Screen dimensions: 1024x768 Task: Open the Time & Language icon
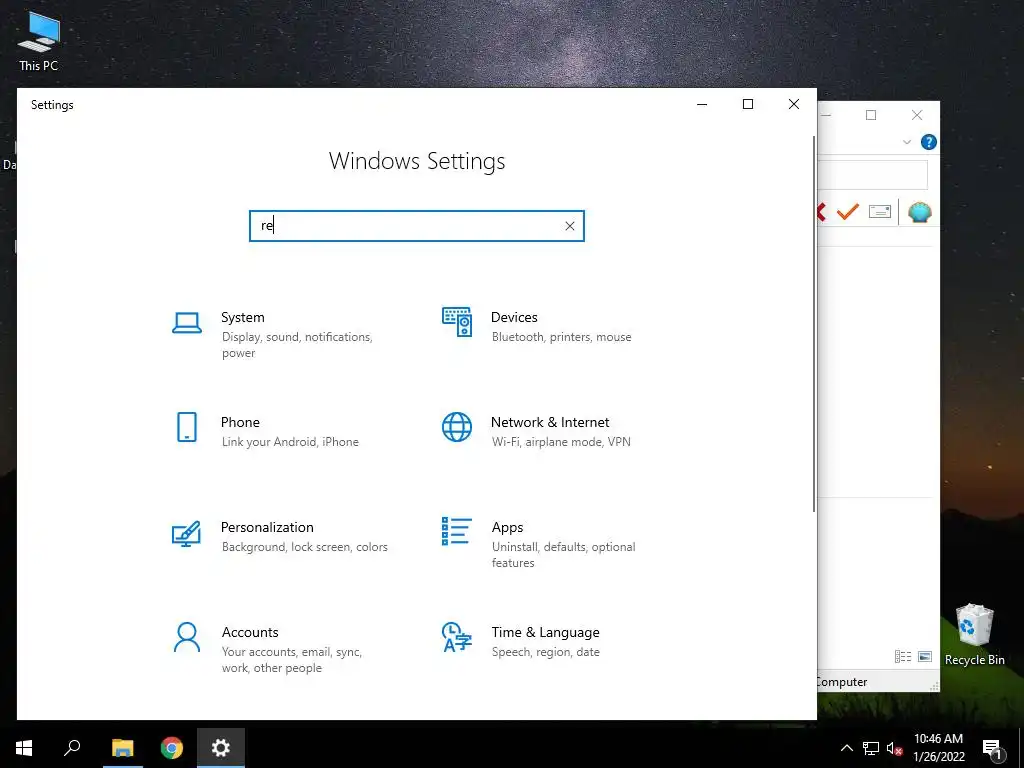[x=456, y=637]
